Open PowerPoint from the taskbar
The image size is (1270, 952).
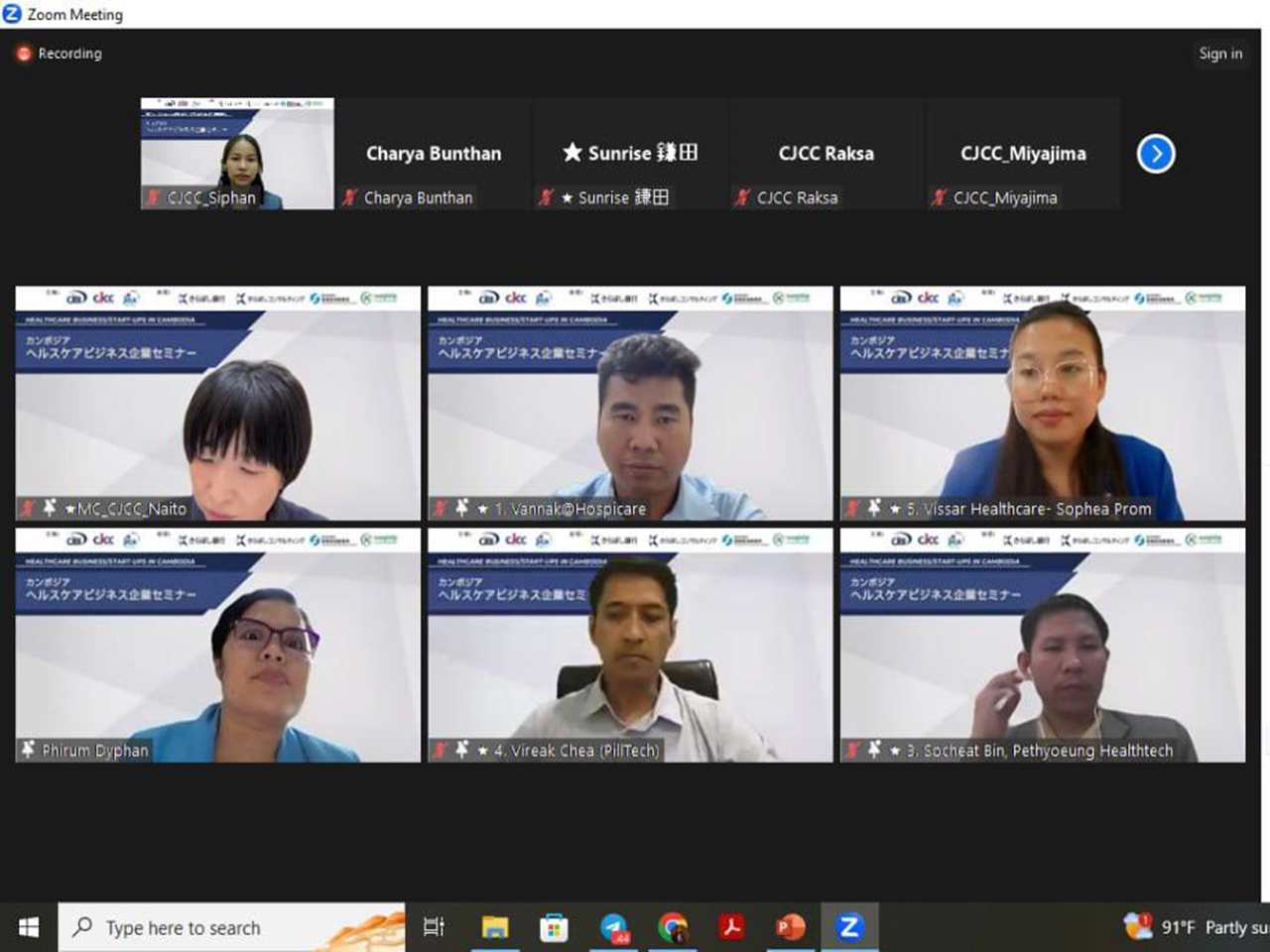[x=790, y=927]
